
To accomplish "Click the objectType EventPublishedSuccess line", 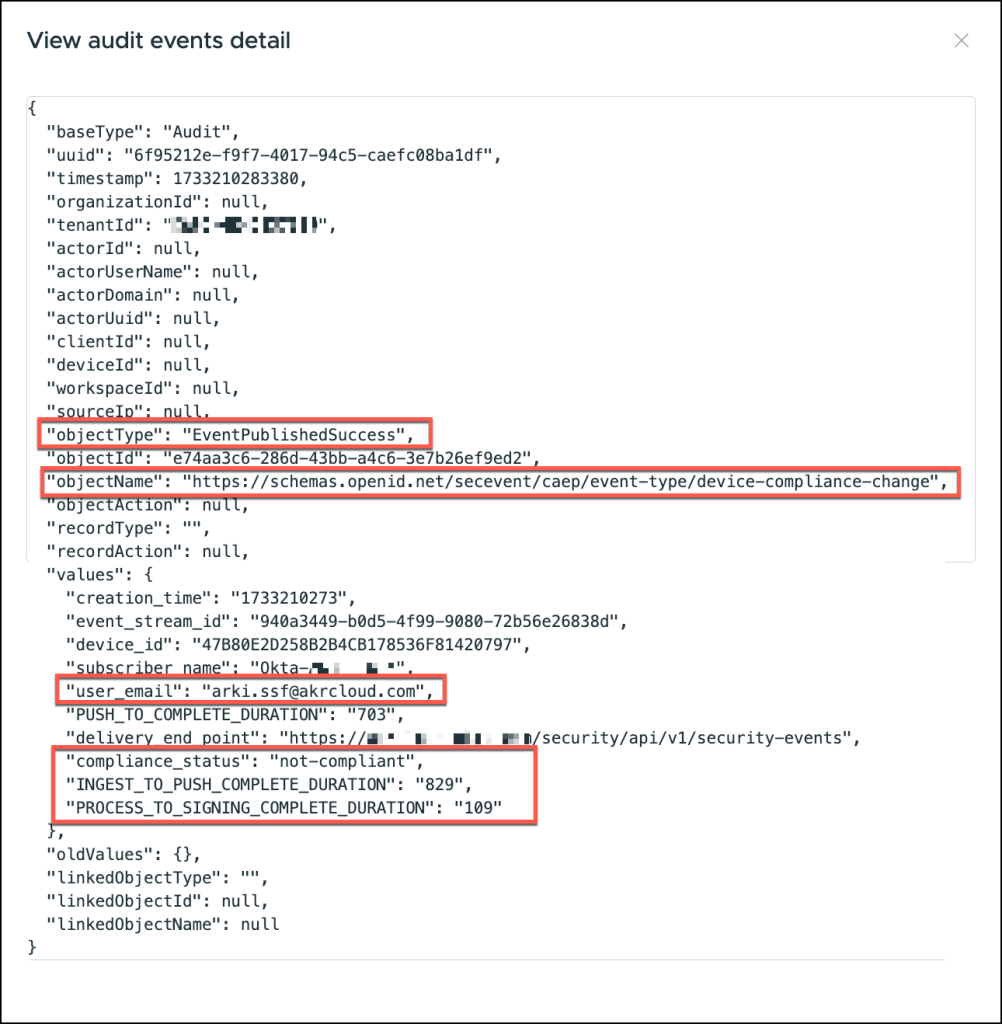I will [x=230, y=434].
